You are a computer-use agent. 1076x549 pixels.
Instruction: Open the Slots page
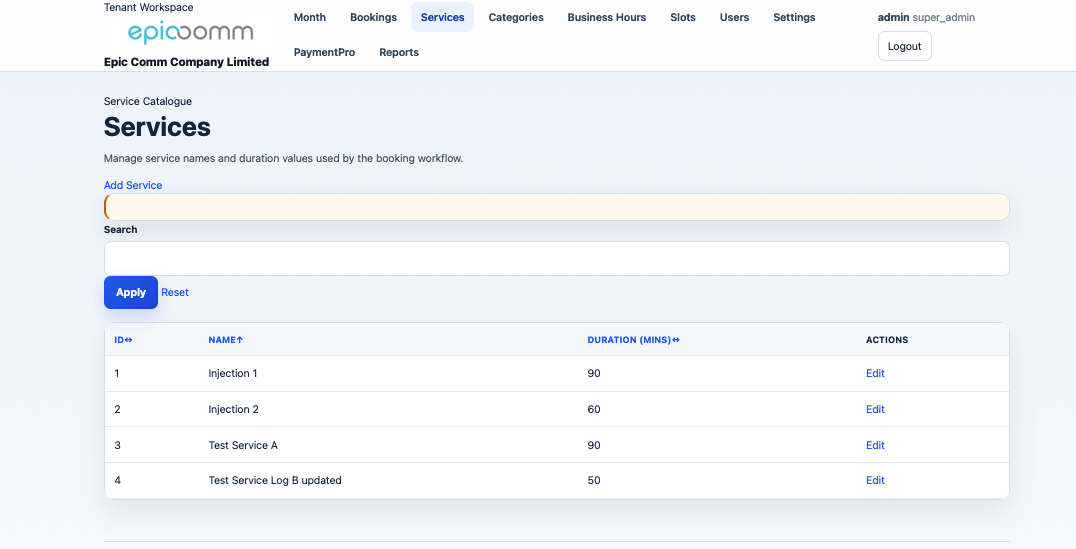[x=683, y=17]
